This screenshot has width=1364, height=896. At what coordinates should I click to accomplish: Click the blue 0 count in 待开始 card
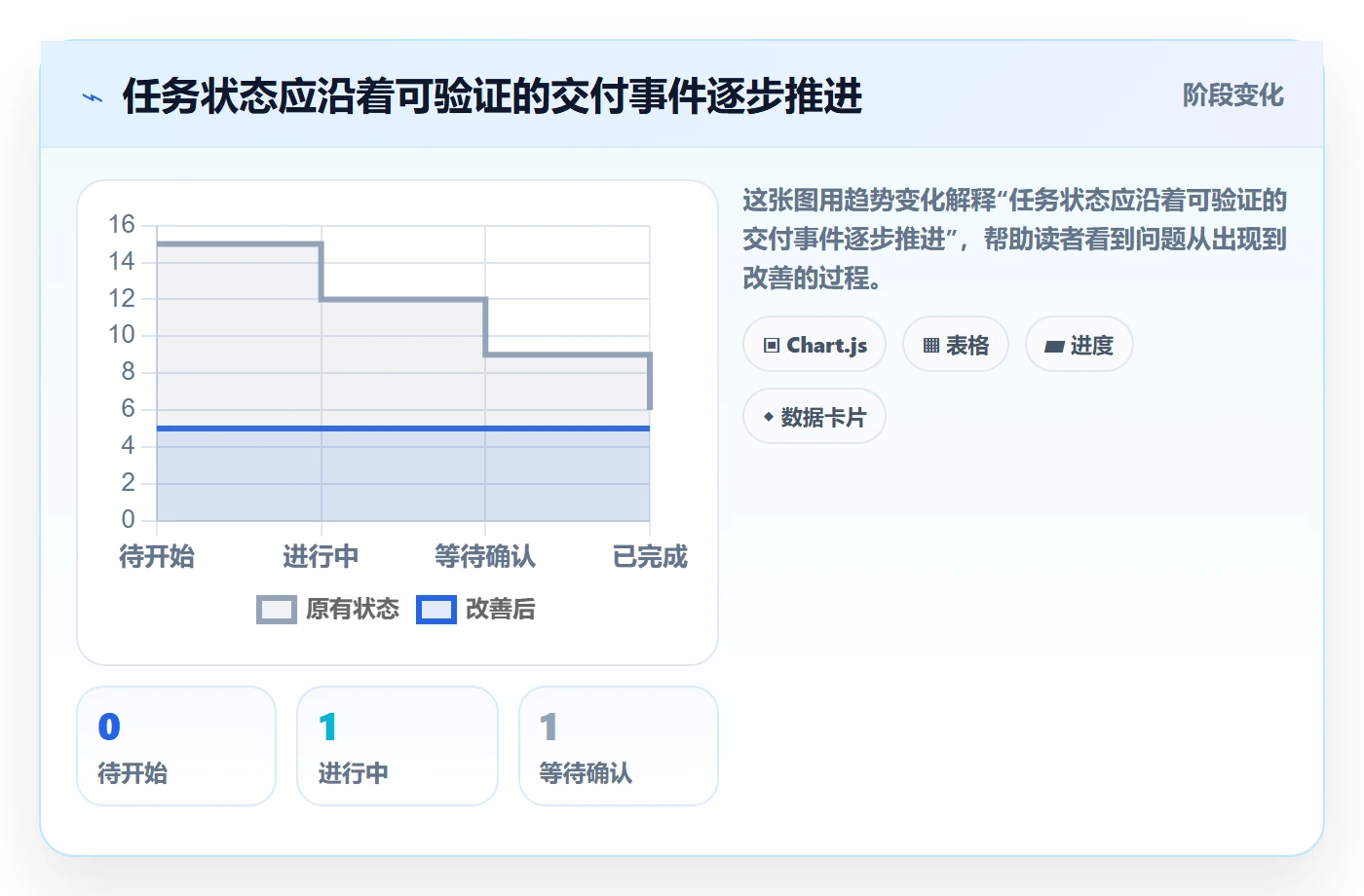click(109, 727)
